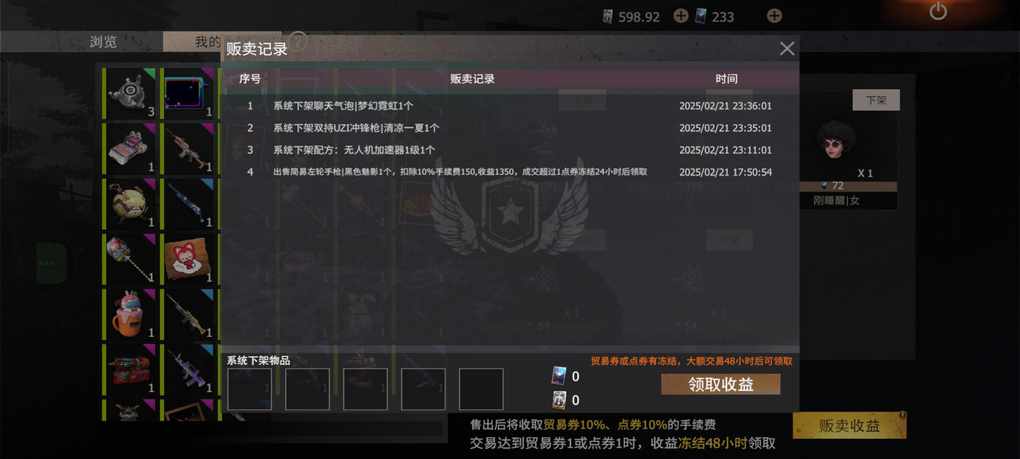Close the 贩卖记录 dialog

(787, 49)
